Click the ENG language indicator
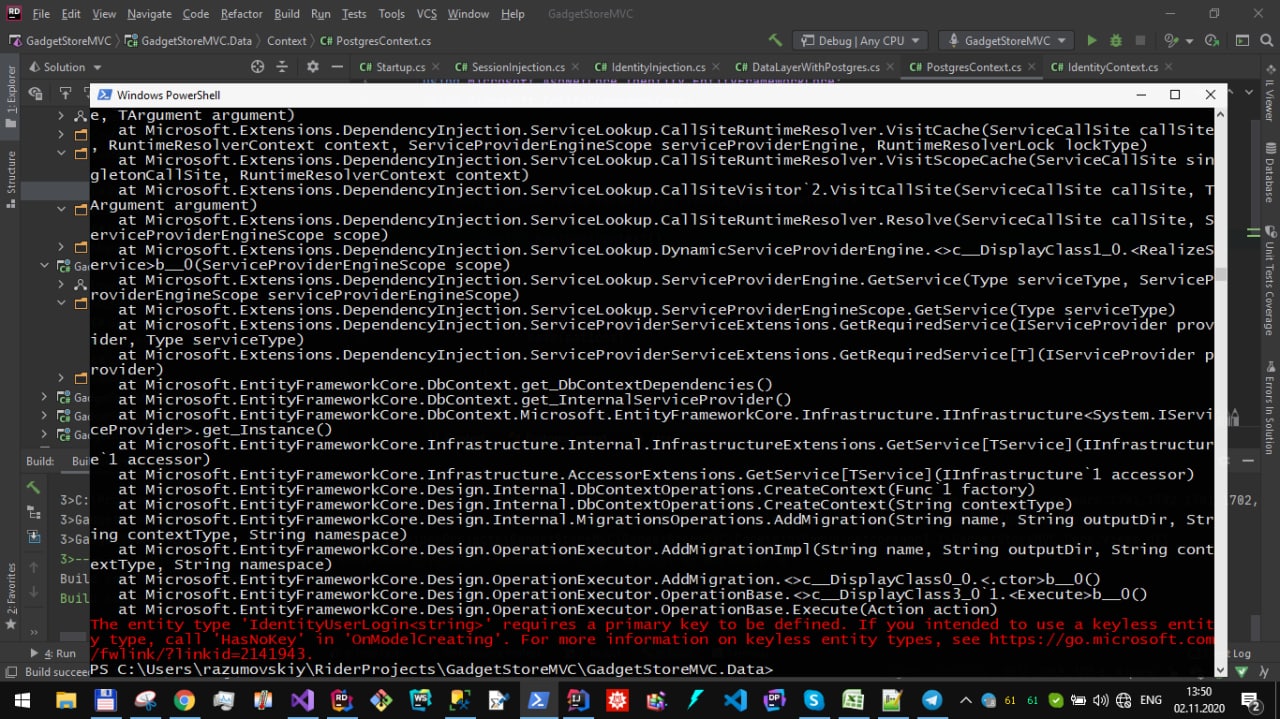This screenshot has height=719, width=1280. (1150, 700)
